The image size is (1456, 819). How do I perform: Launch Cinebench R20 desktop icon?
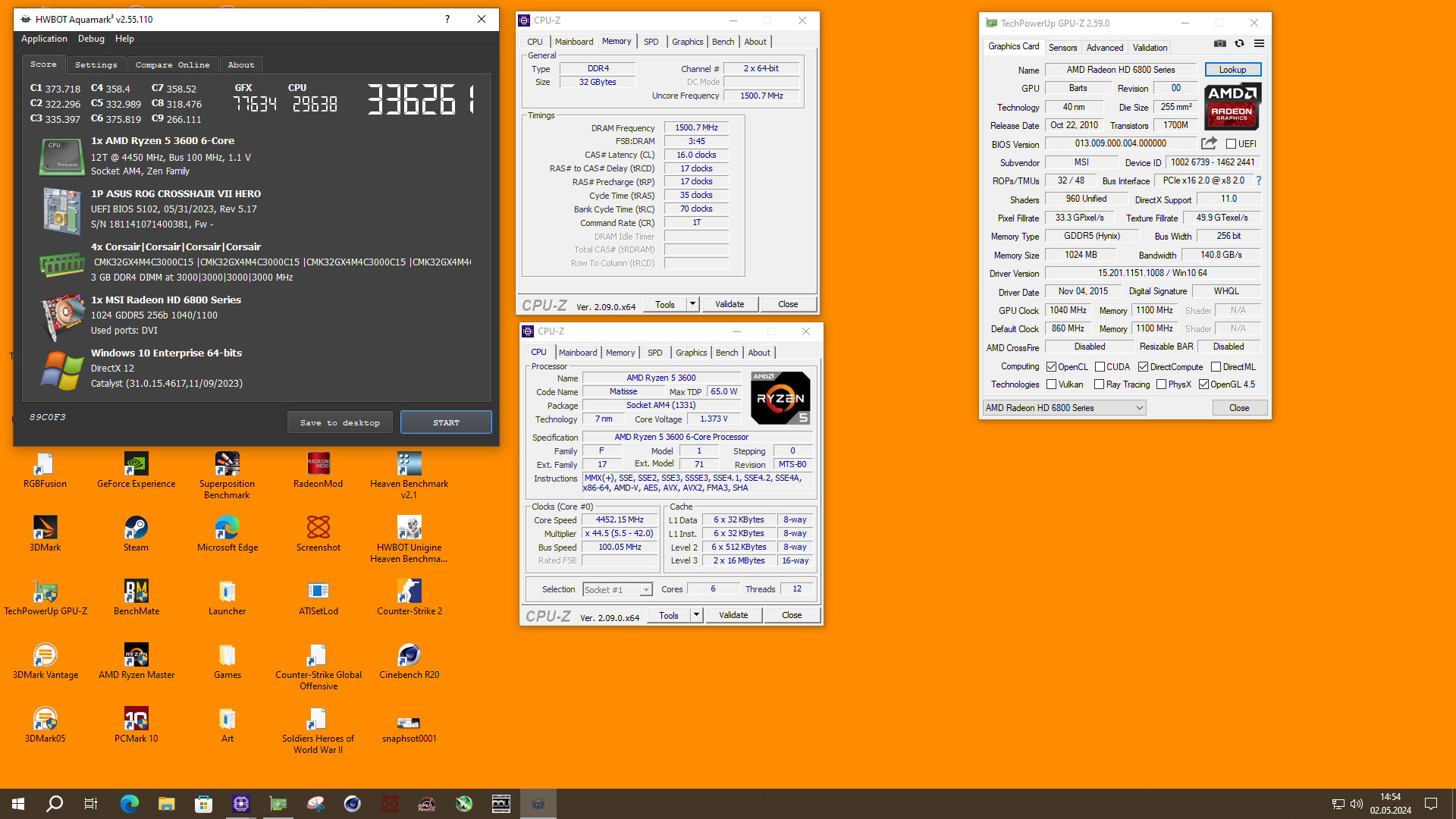[x=409, y=661]
